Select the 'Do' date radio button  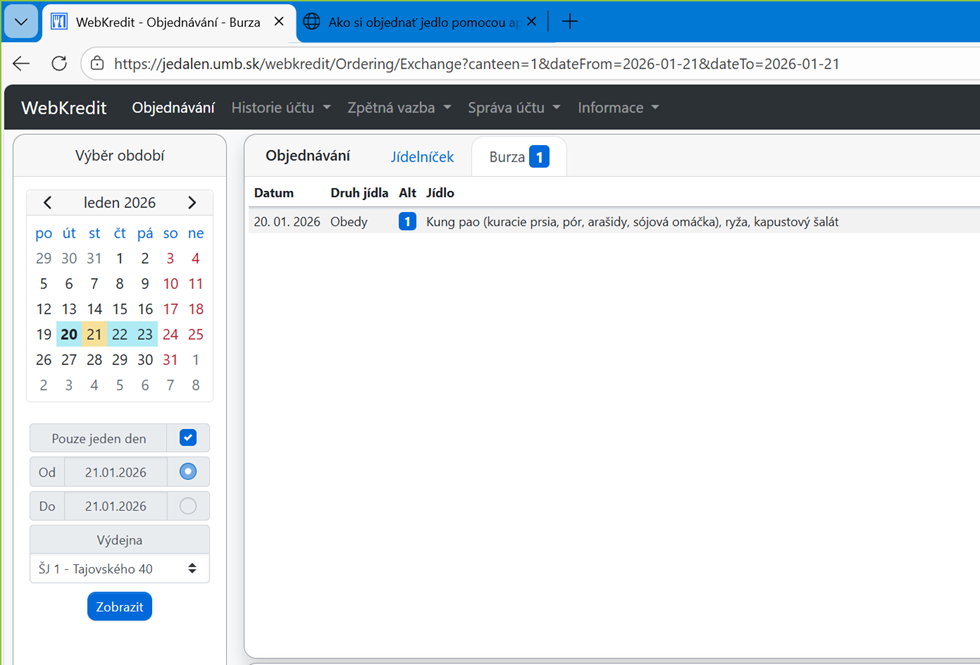pyautogui.click(x=188, y=506)
